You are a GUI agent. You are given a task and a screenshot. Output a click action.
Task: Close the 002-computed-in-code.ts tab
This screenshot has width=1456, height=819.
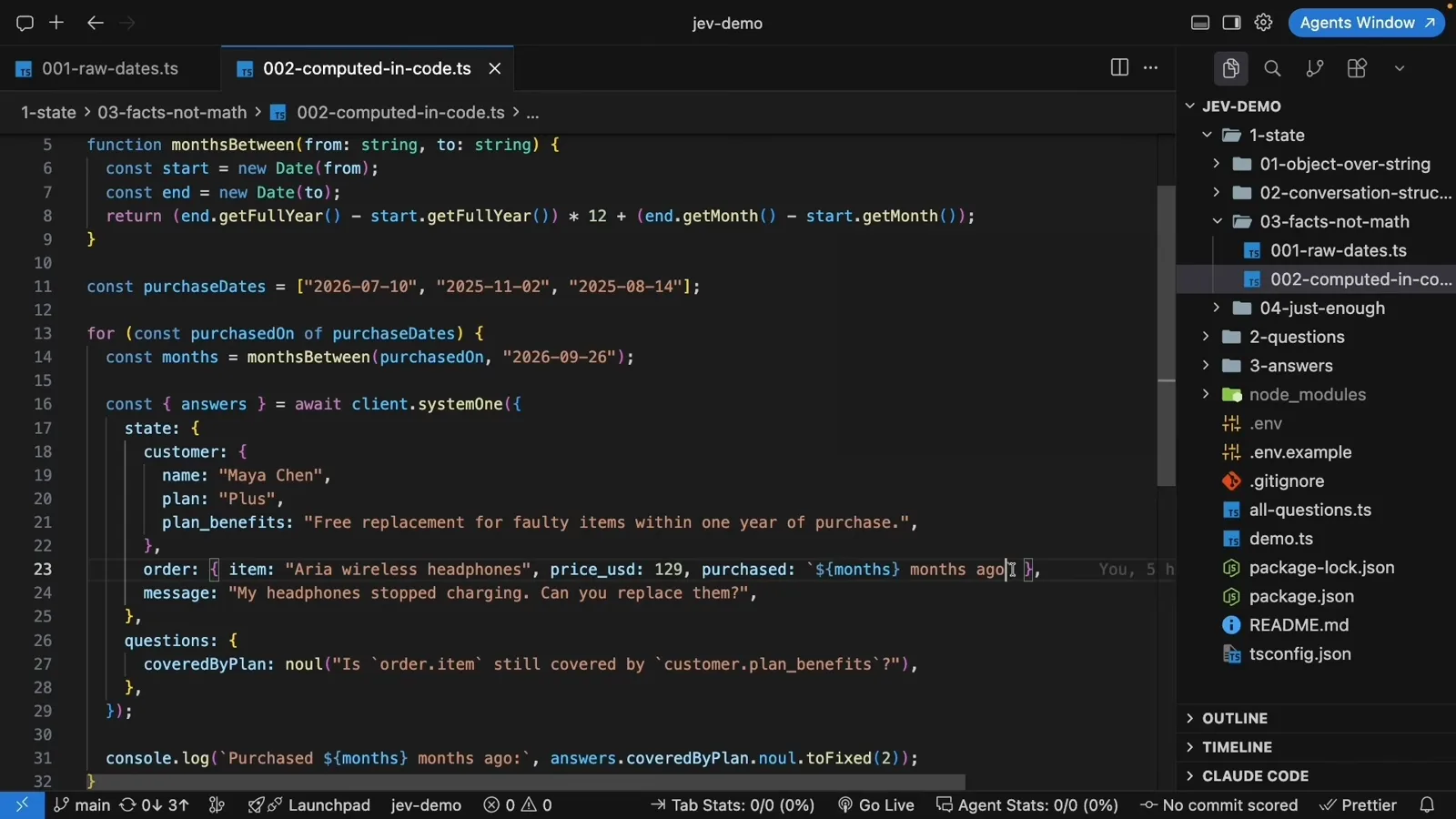[495, 68]
